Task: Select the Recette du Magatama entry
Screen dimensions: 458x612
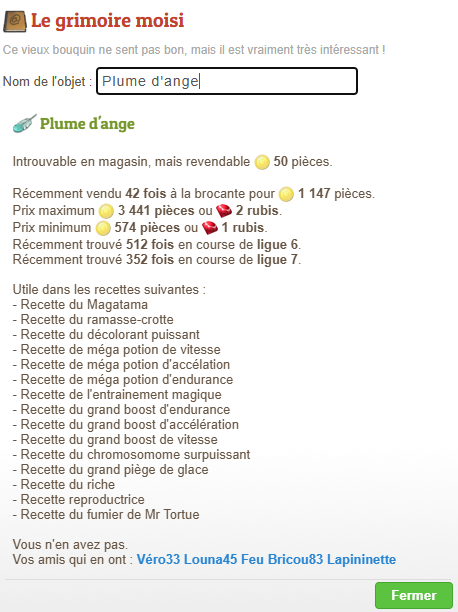Action: (80, 304)
